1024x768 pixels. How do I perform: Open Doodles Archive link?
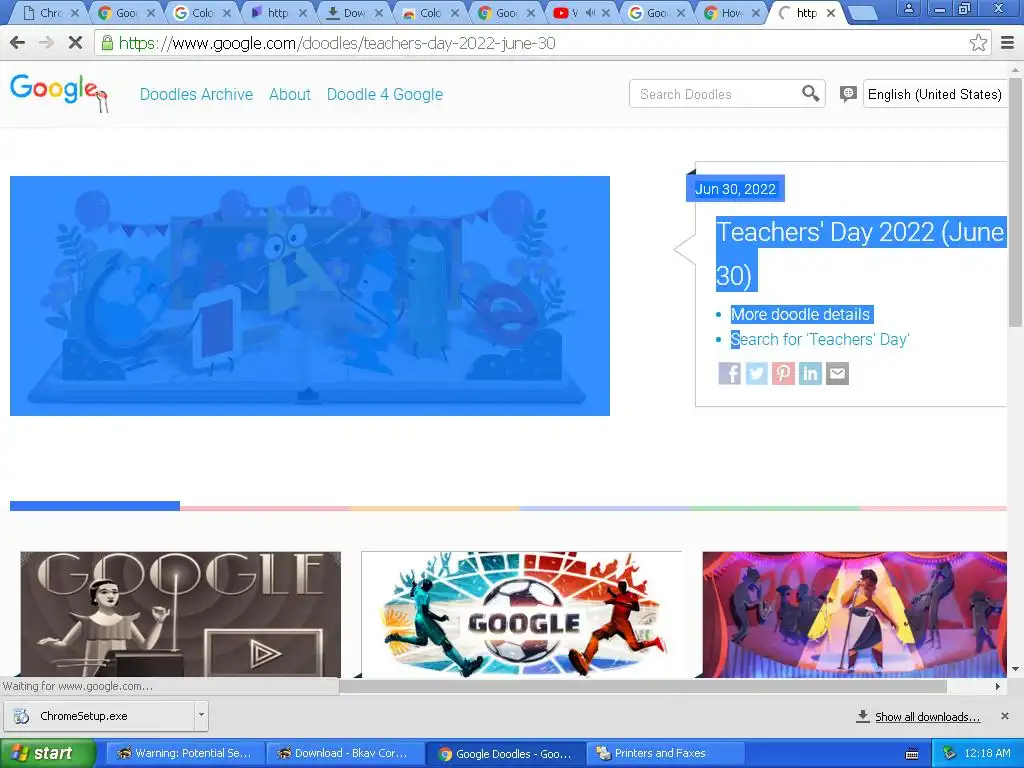(196, 94)
